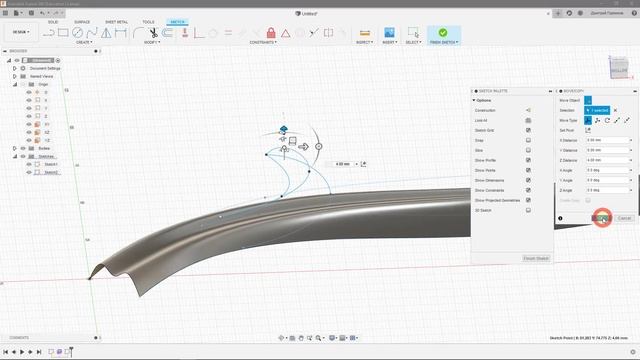Click the red lock Fix constraint
640x360 pixels.
click(x=271, y=33)
